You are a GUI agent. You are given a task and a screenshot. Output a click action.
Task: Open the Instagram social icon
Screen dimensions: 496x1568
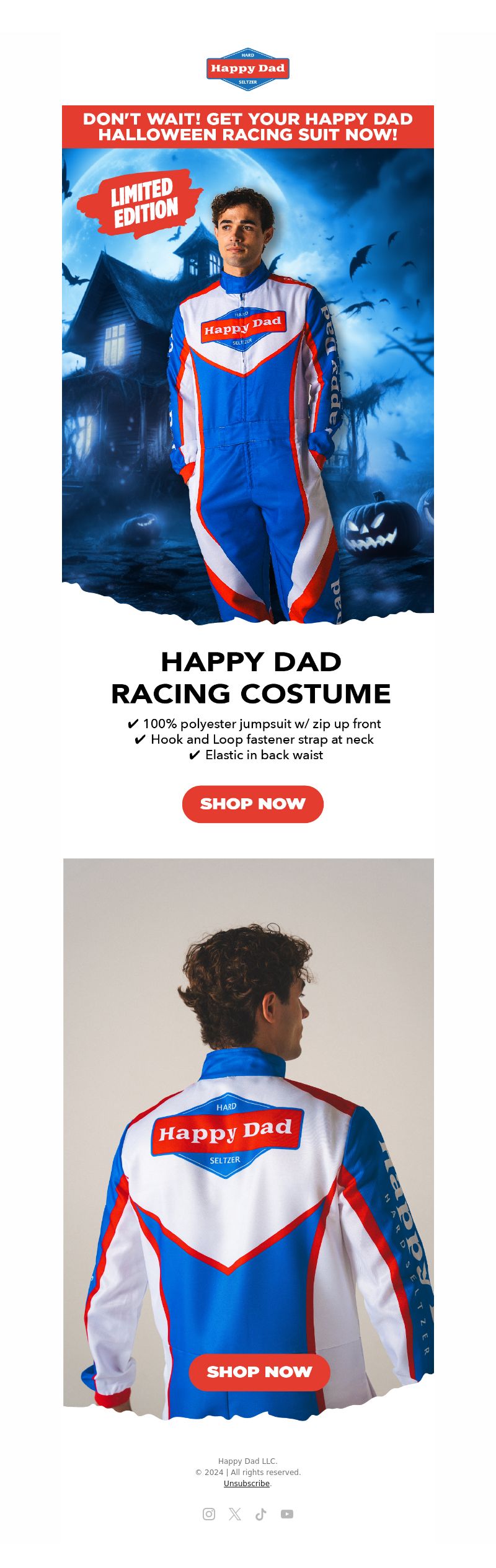pyautogui.click(x=209, y=1514)
